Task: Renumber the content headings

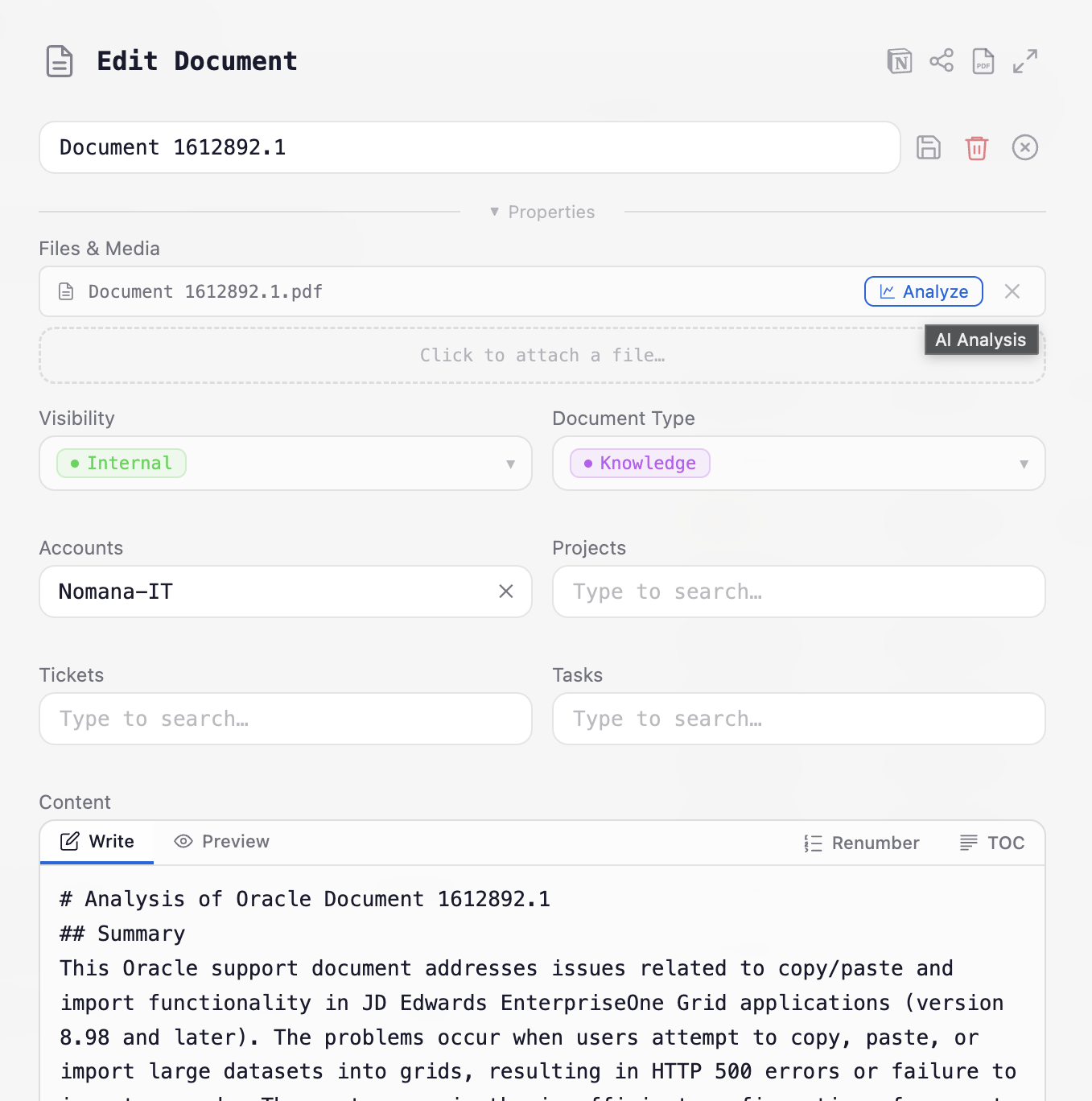Action: 862,843
